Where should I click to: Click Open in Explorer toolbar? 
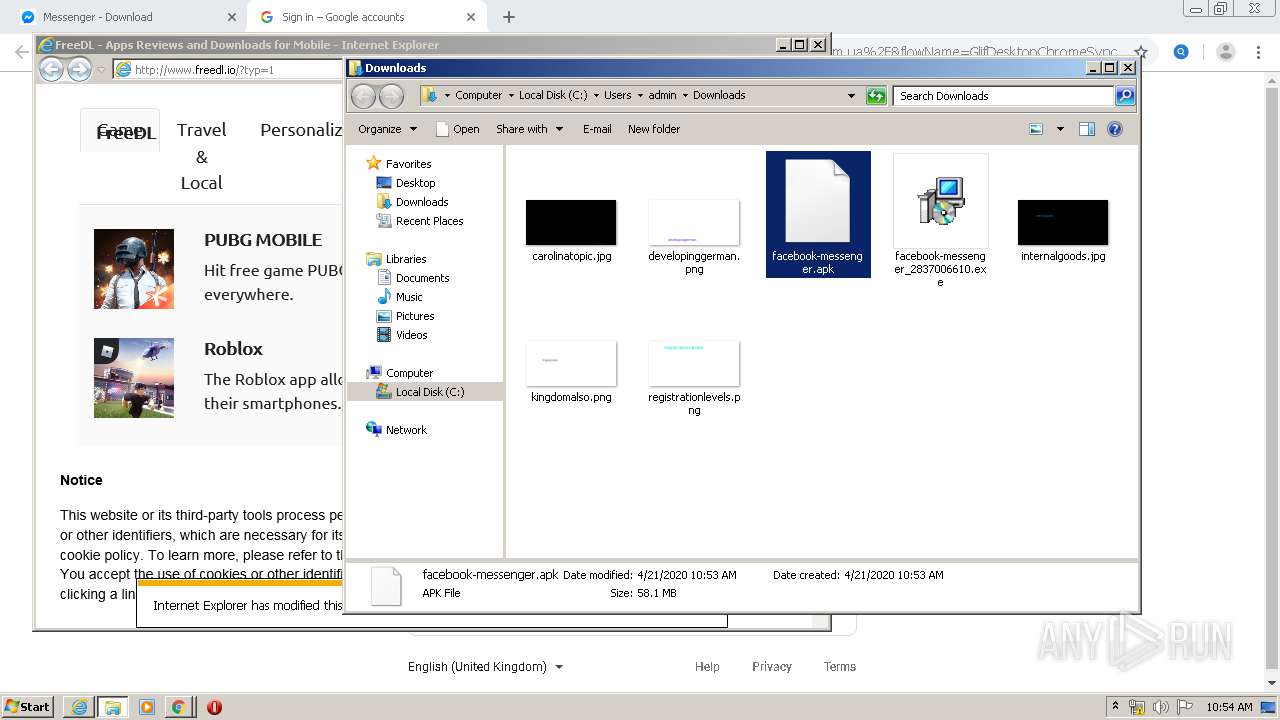[x=458, y=129]
